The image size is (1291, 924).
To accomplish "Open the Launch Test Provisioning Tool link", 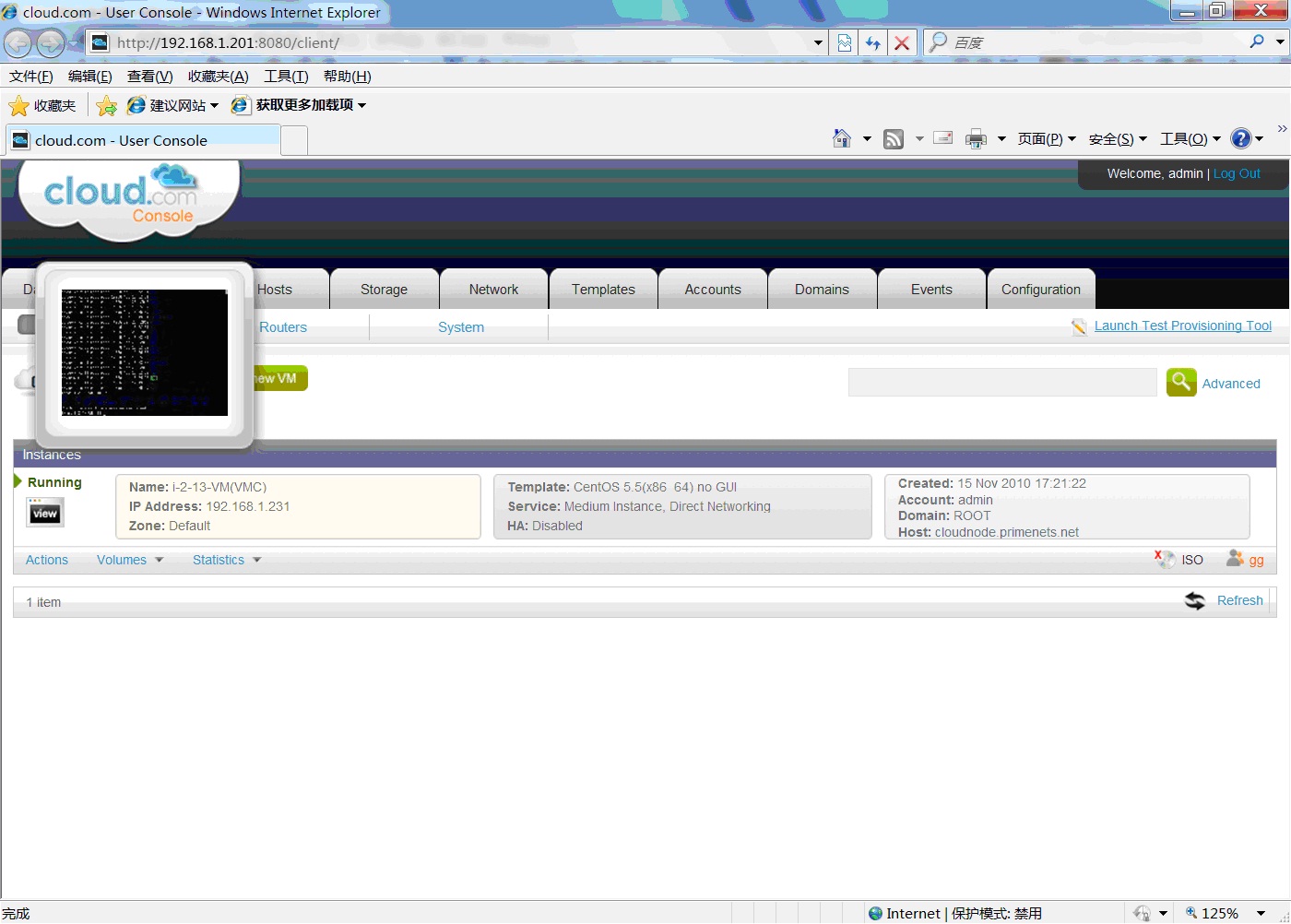I will [x=1183, y=326].
